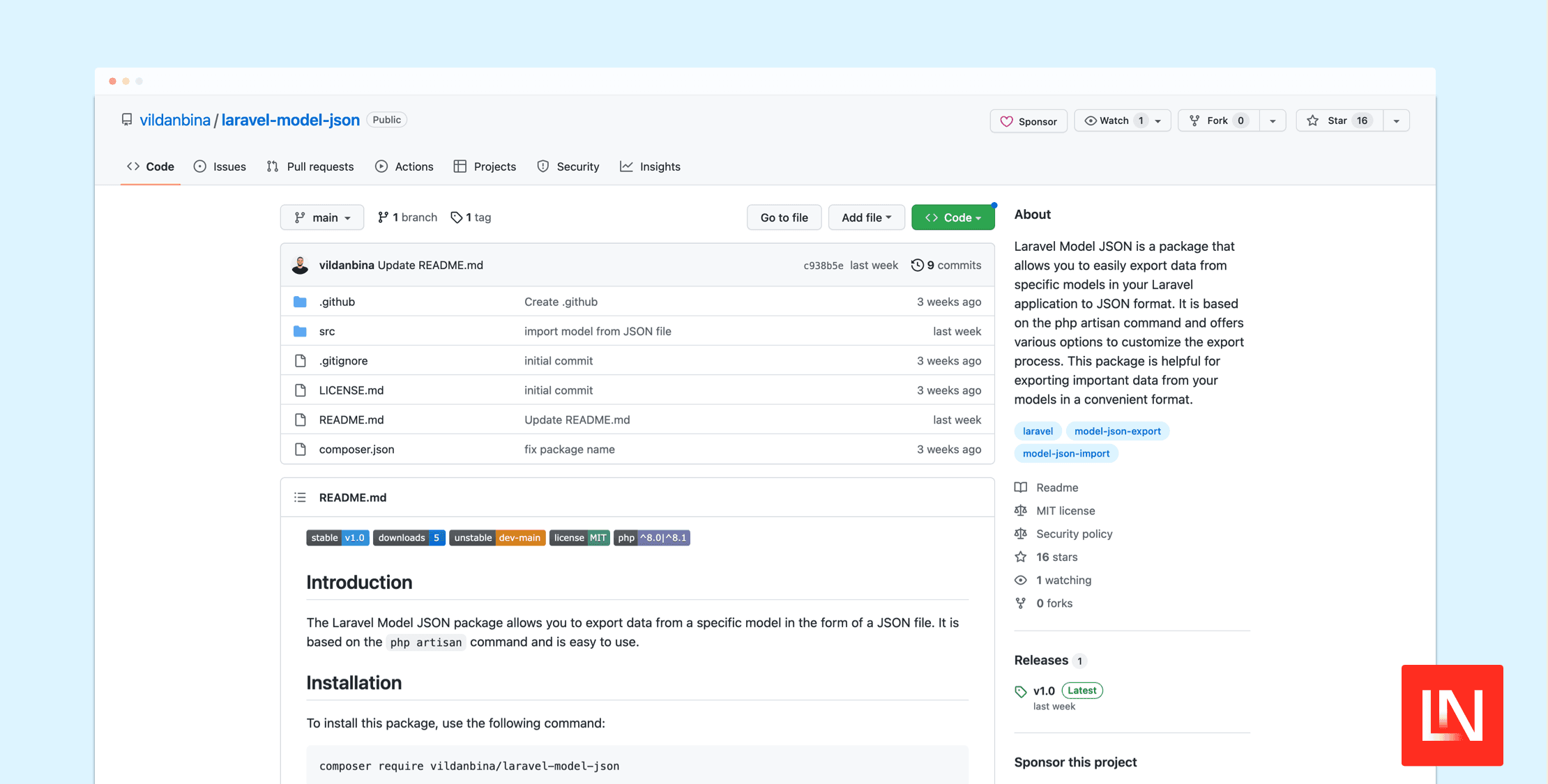1548x784 pixels.
Task: Expand the Star lists dropdown arrow
Action: pos(1396,121)
